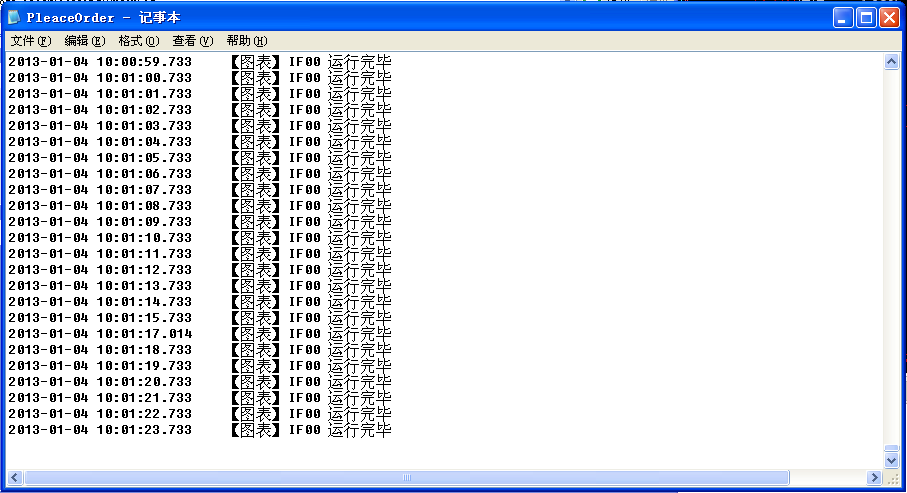The image size is (907, 493).
Task: Click the vertical scrollbar up arrow
Action: tap(891, 61)
